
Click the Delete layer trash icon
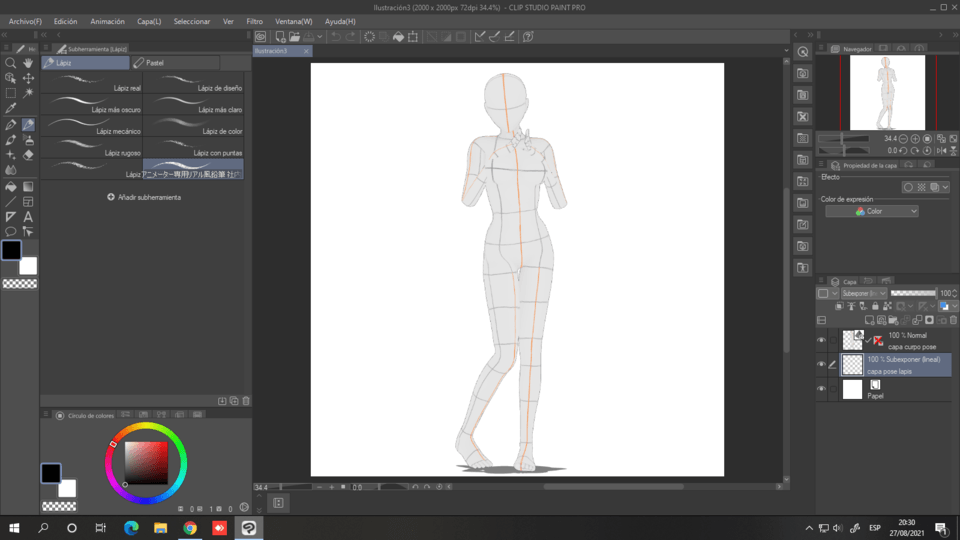(x=953, y=320)
